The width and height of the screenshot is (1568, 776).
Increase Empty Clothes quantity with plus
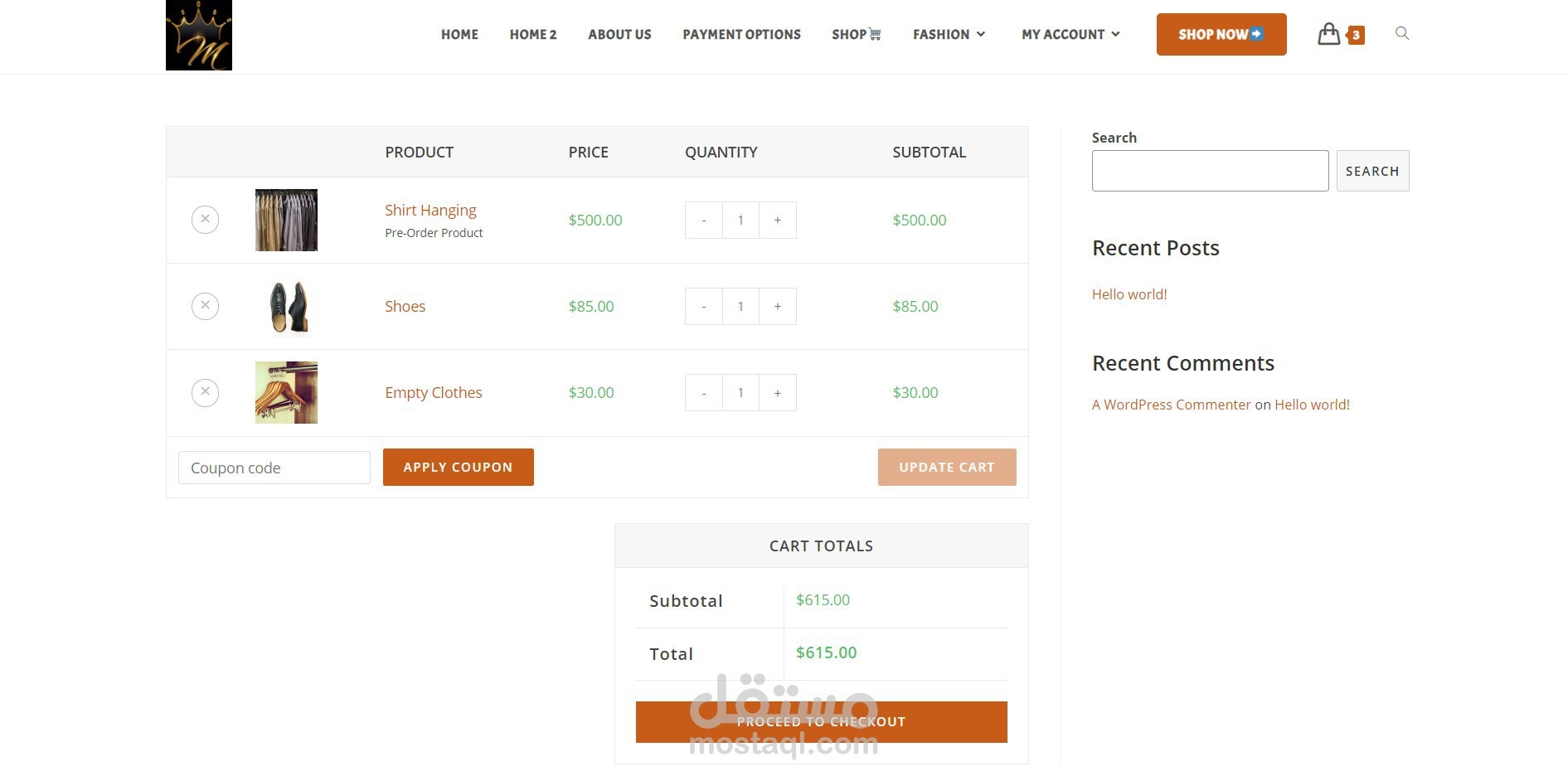pos(778,392)
